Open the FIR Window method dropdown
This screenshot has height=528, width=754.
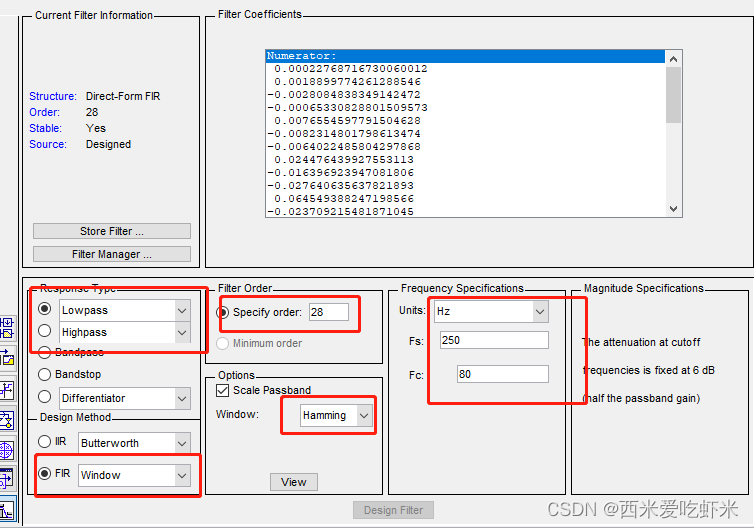coord(182,476)
